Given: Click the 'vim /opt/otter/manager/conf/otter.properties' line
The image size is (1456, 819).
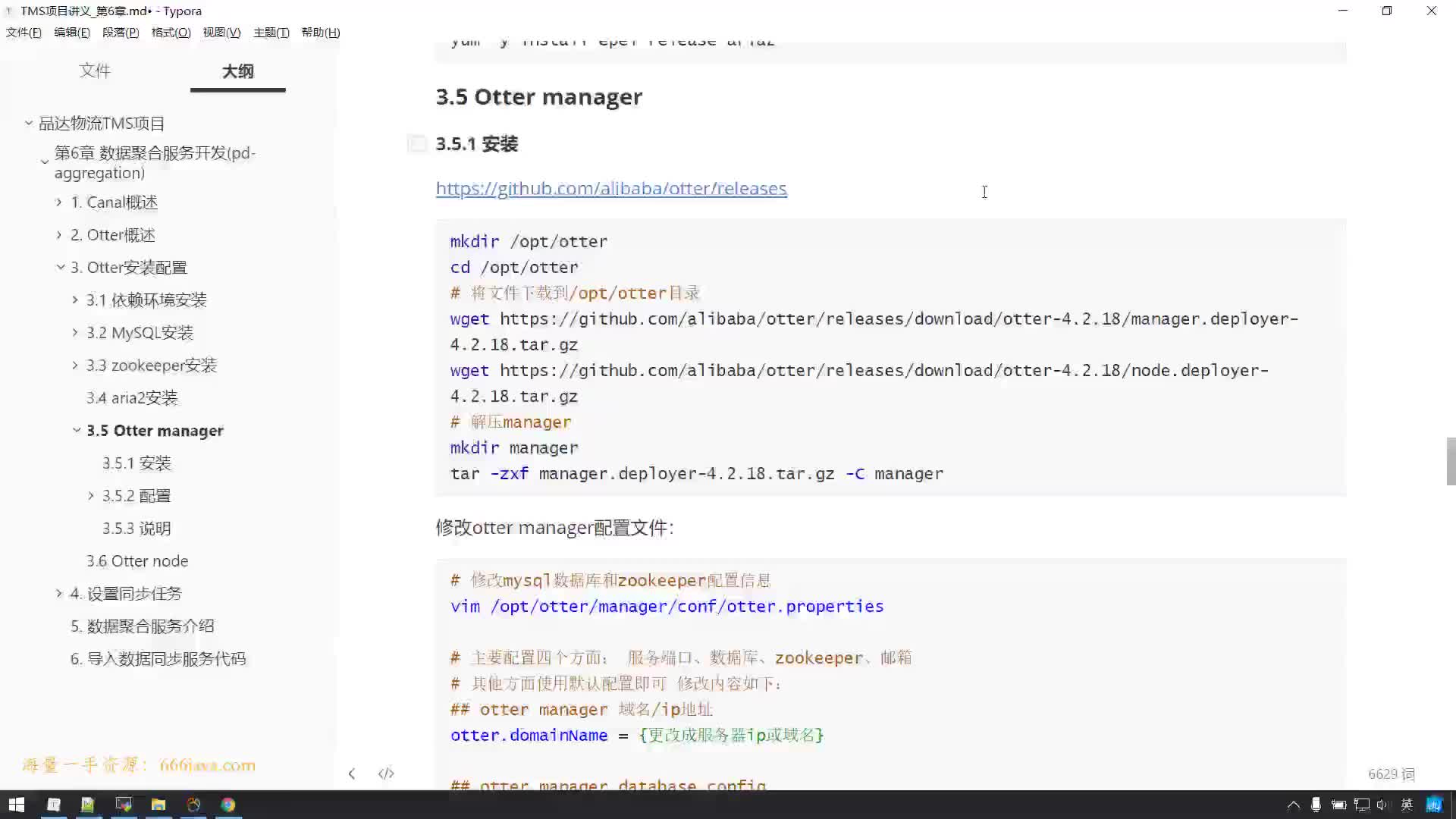Looking at the screenshot, I should click(x=667, y=606).
